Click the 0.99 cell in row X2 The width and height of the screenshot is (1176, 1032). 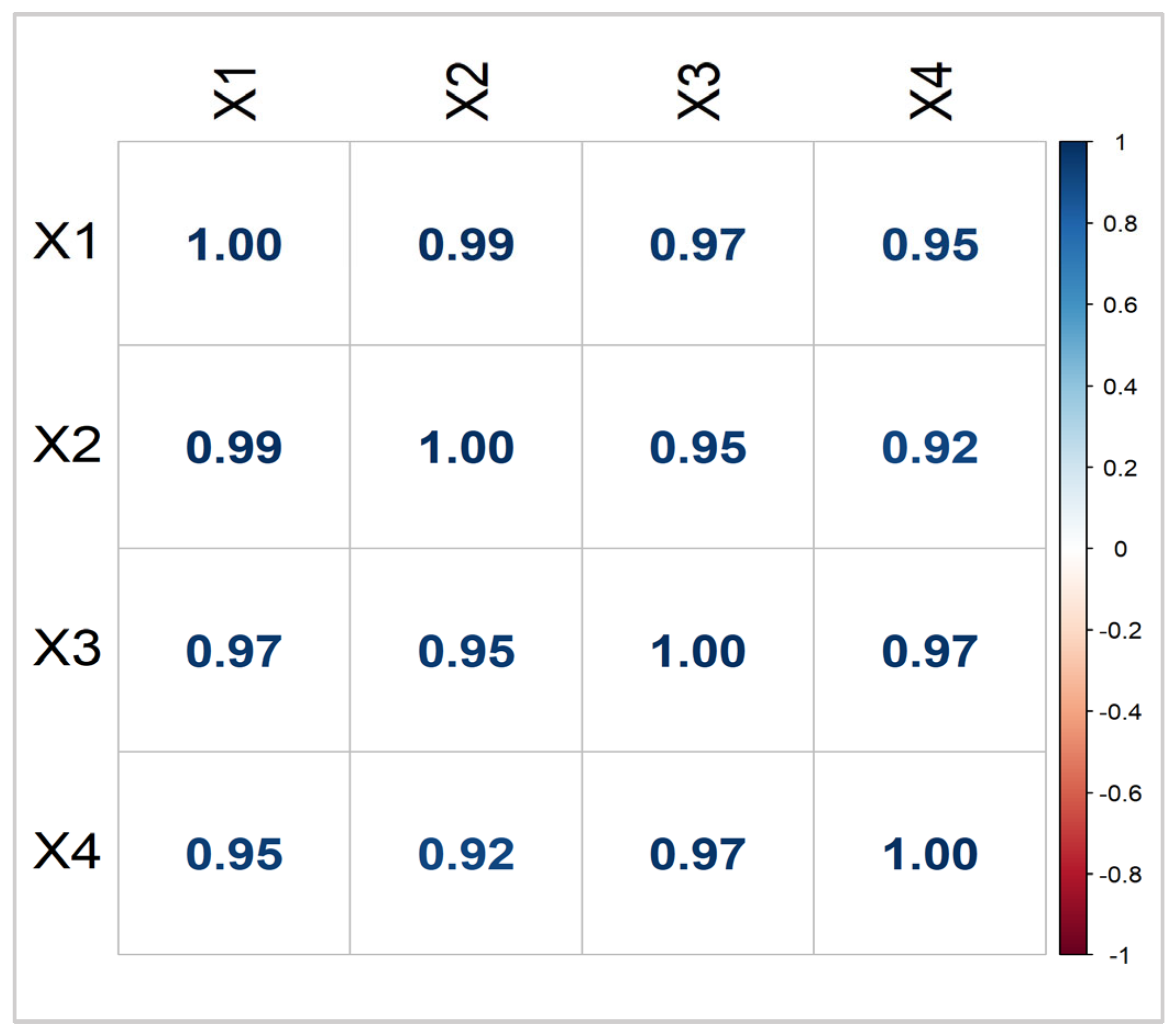[x=234, y=448]
